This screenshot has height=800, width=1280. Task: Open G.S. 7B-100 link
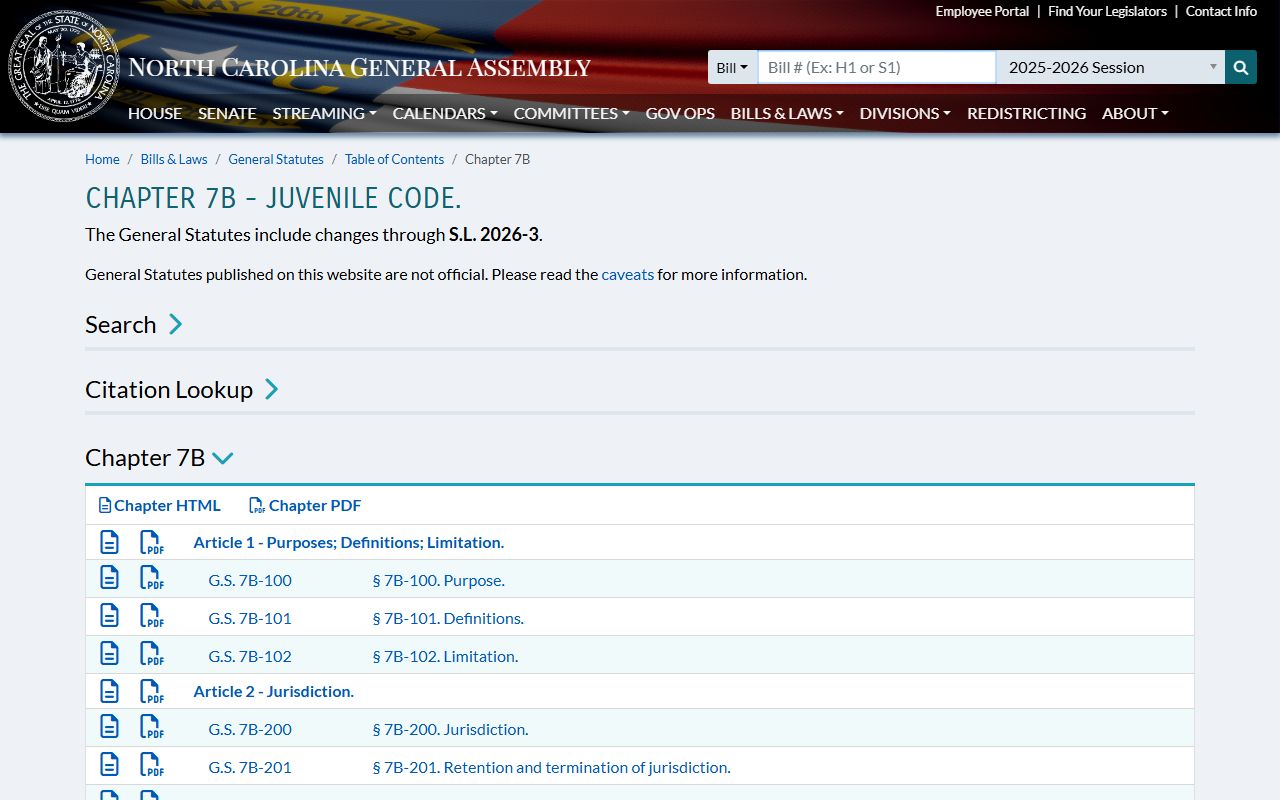(x=250, y=580)
